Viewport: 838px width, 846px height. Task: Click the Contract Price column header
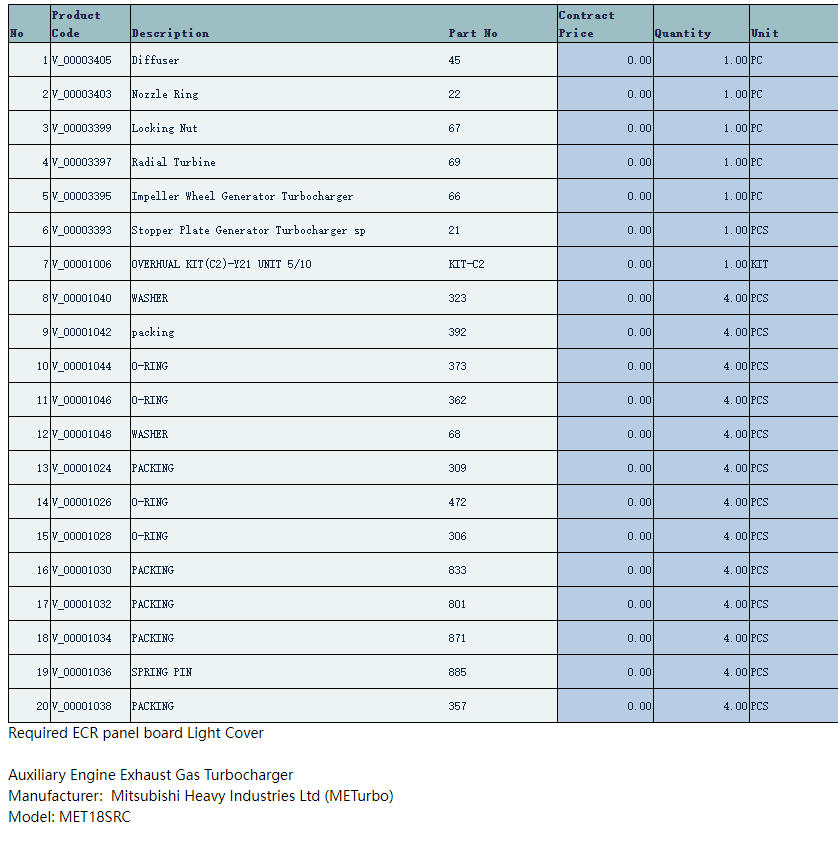coord(586,24)
